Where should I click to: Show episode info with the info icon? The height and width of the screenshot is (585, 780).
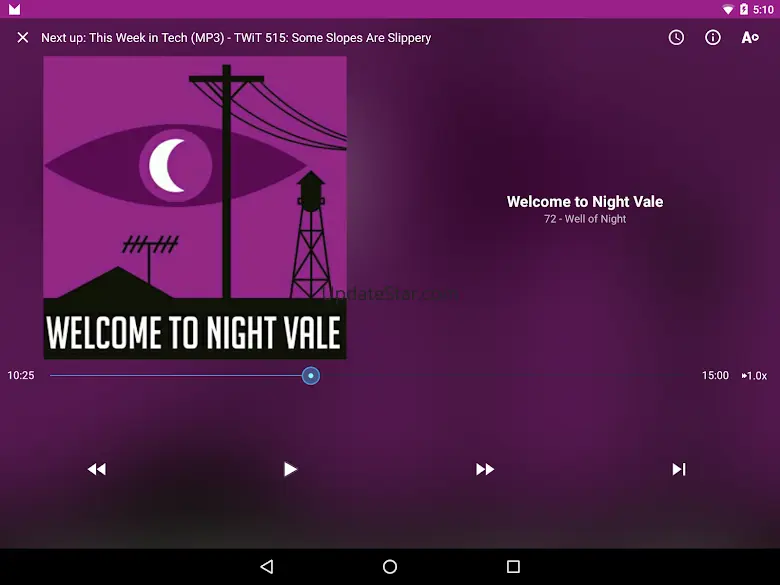click(x=713, y=37)
